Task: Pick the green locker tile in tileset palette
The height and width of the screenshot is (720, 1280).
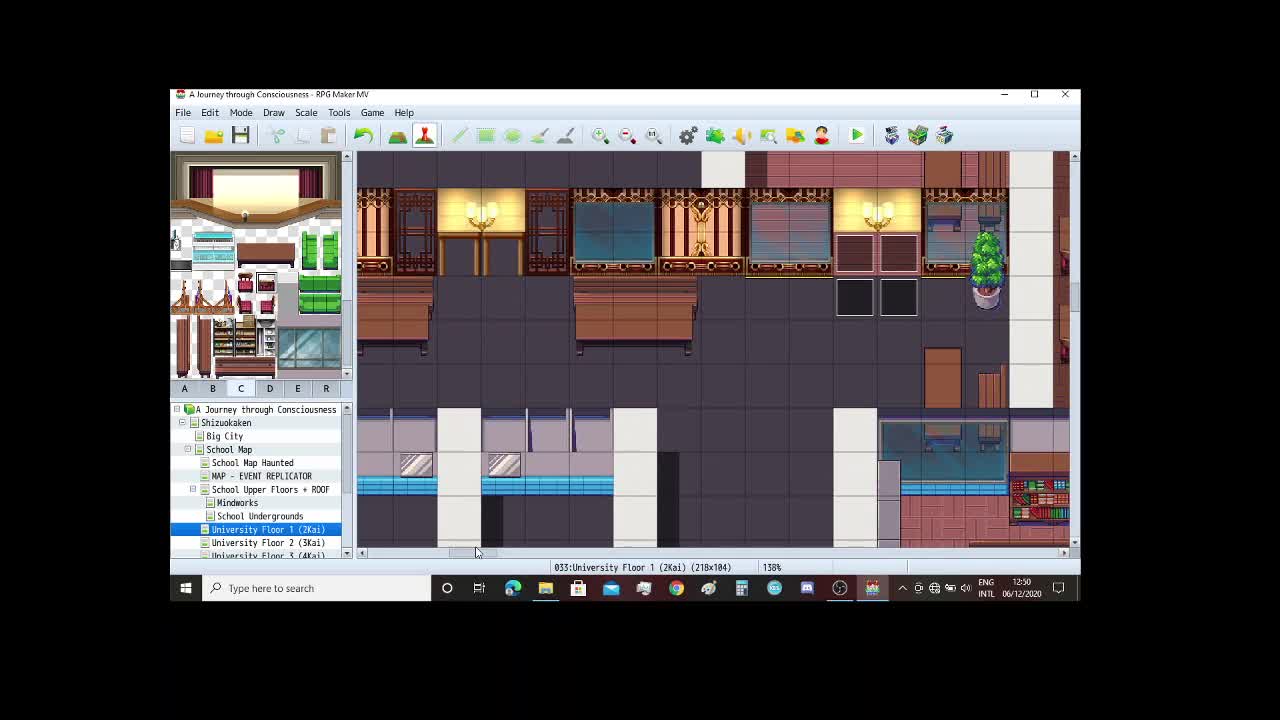Action: coord(320,249)
